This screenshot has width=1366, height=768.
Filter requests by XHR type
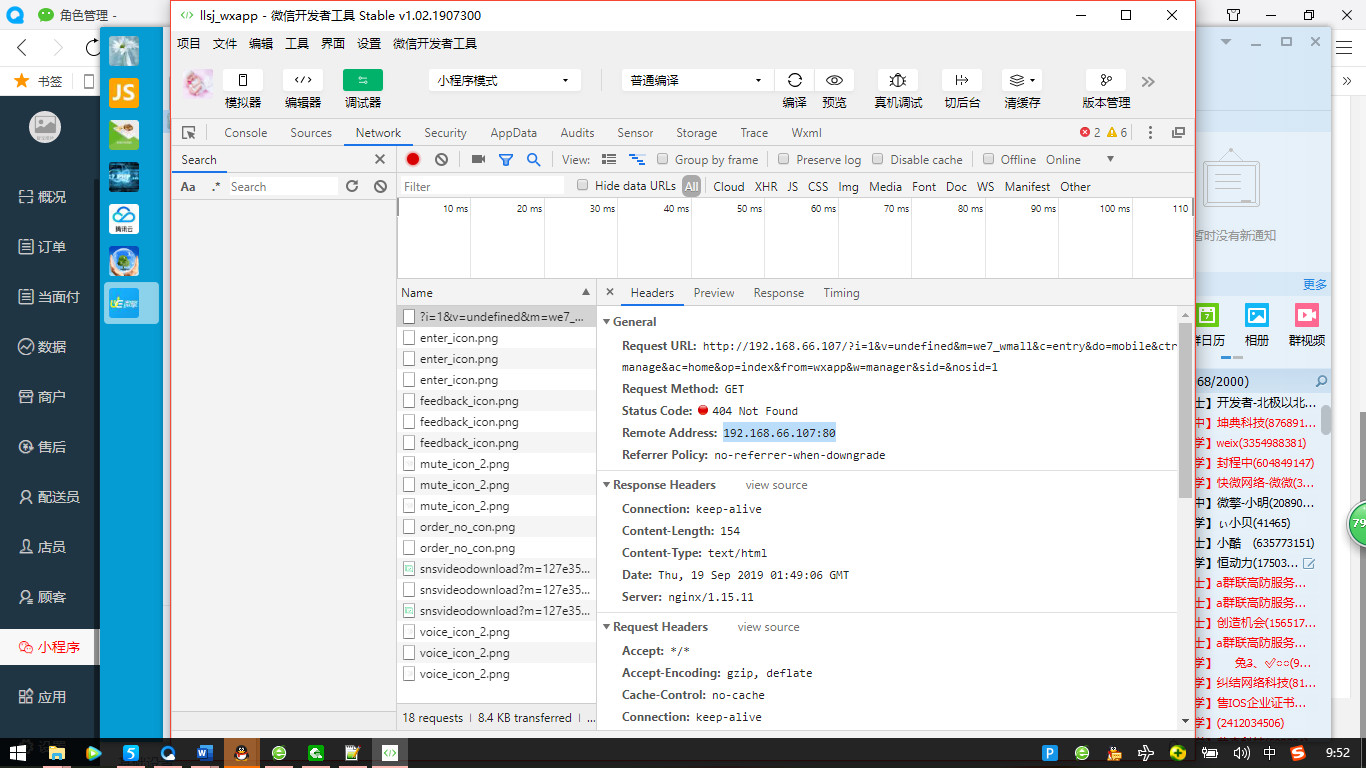point(766,187)
